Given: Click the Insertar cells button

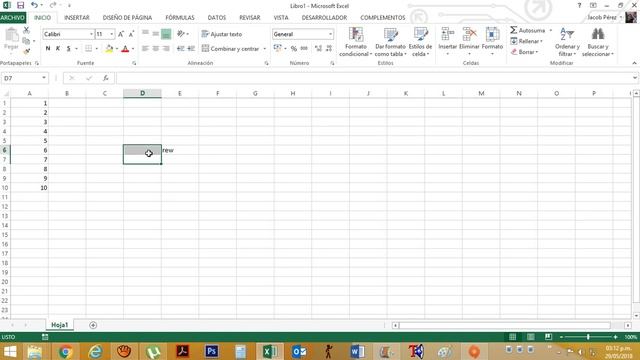Looking at the screenshot, I should click(x=448, y=42).
